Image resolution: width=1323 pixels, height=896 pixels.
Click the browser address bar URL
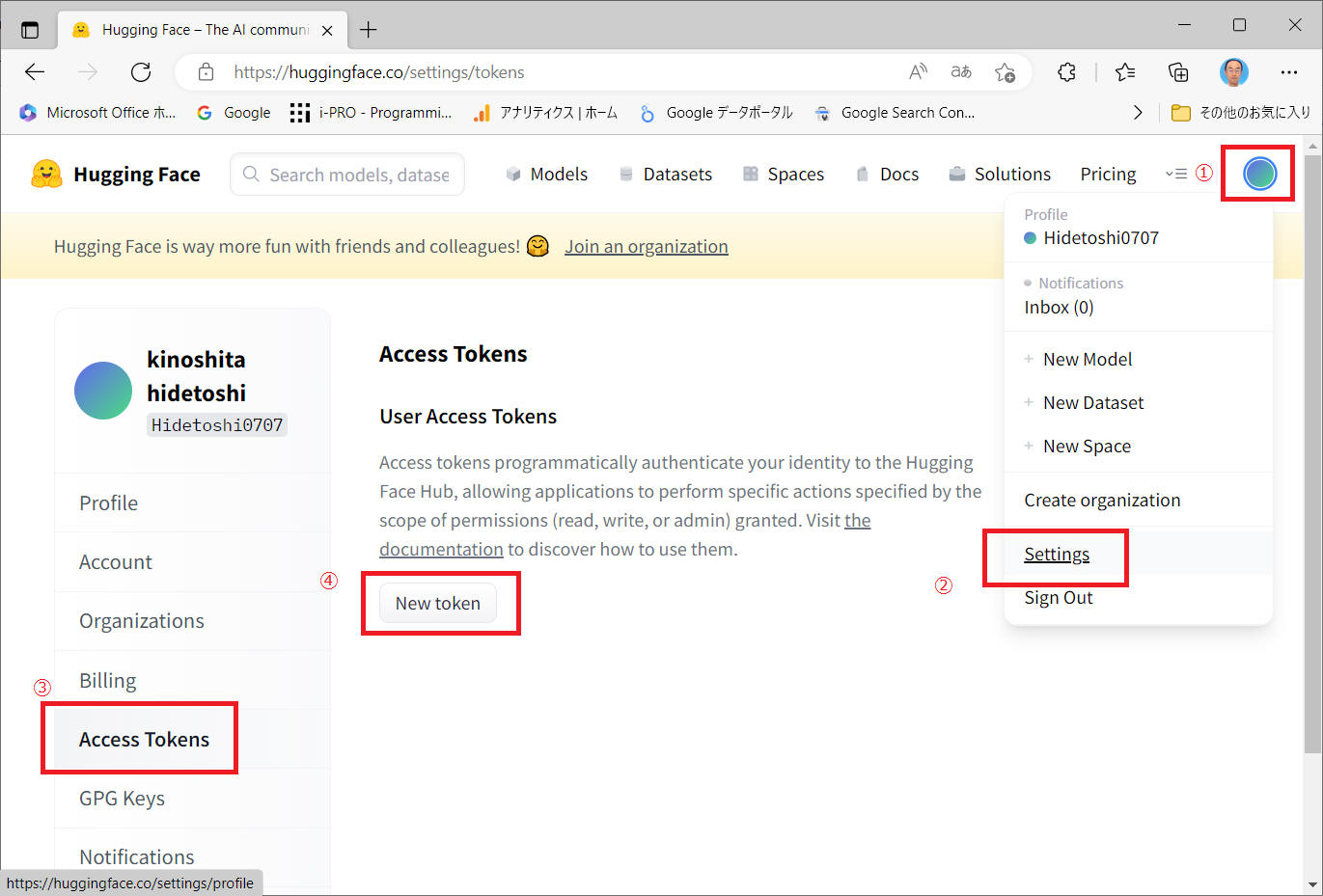[379, 72]
